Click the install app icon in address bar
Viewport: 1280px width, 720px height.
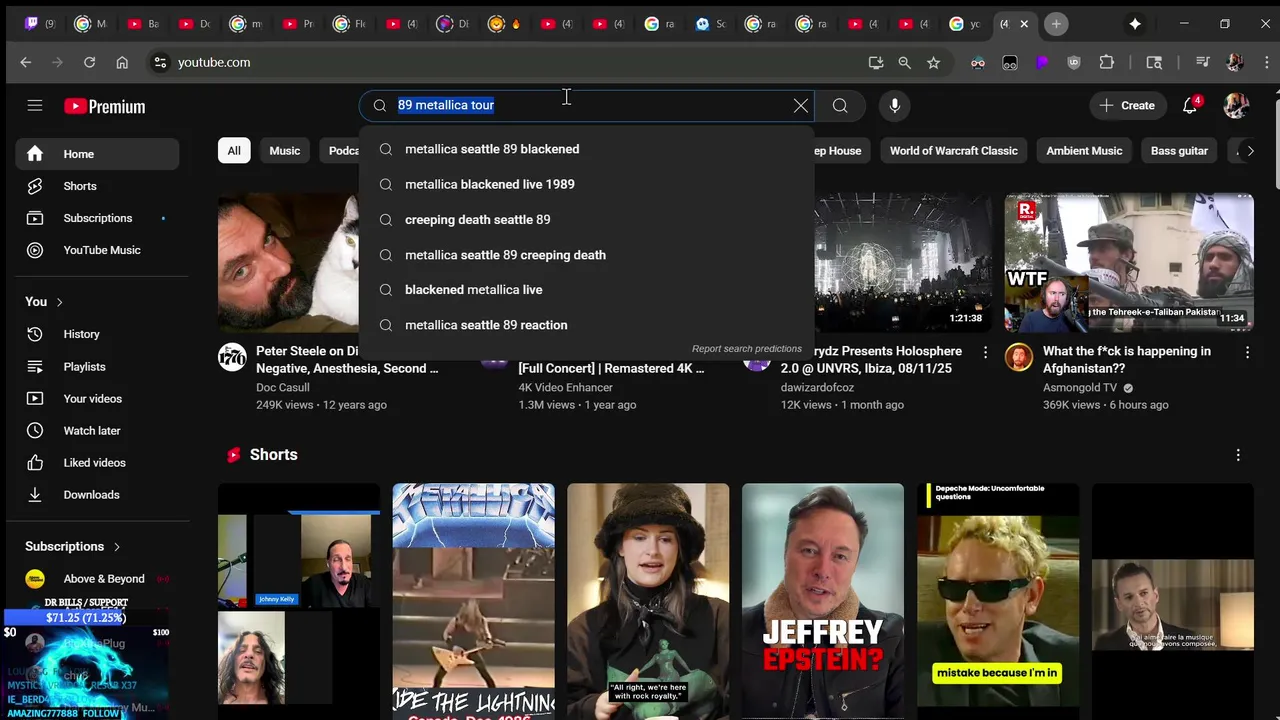[x=876, y=62]
